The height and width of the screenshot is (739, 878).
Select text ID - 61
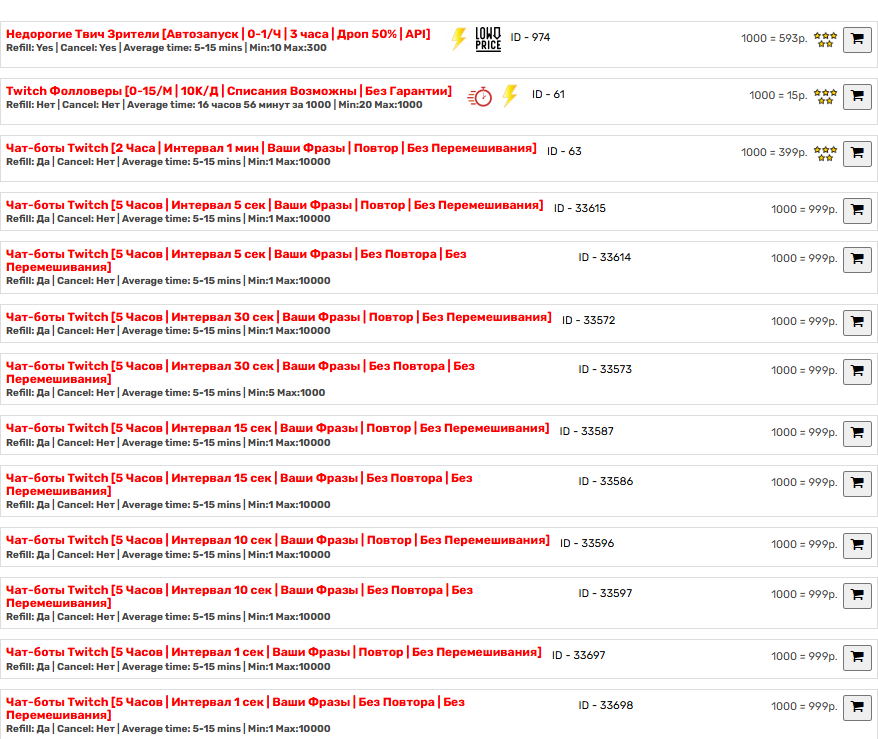pos(548,95)
